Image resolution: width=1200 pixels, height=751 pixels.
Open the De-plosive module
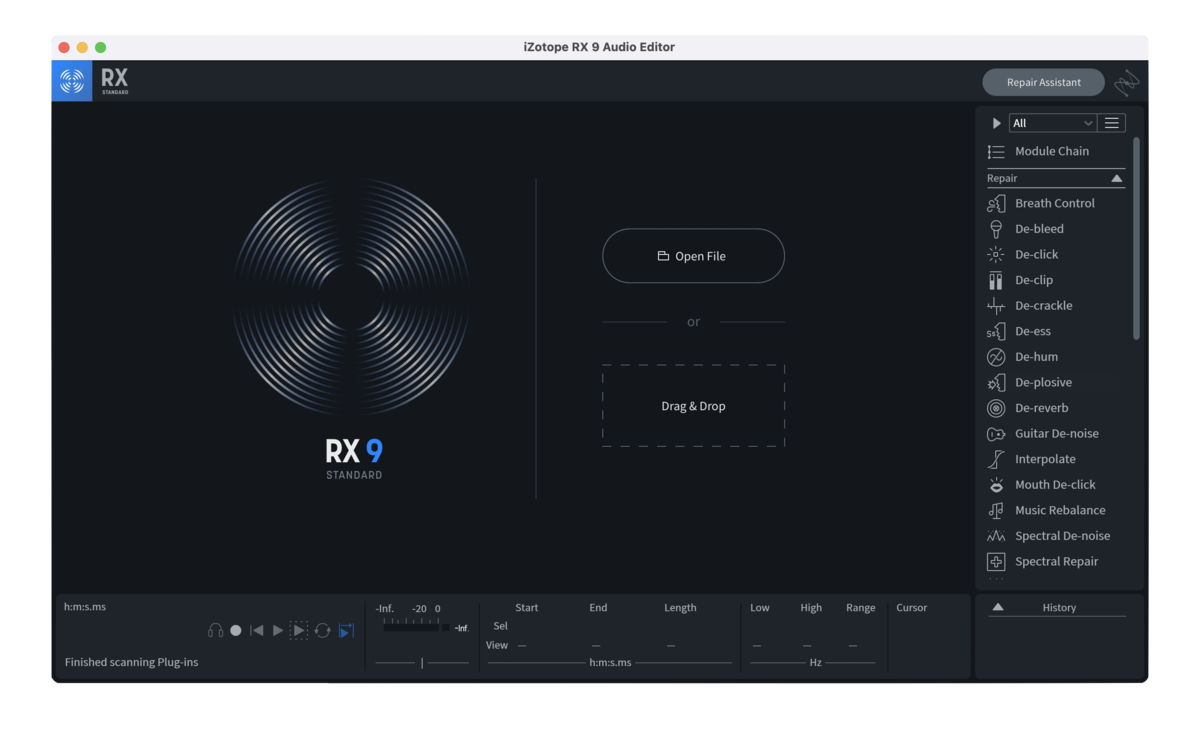click(x=1029, y=382)
